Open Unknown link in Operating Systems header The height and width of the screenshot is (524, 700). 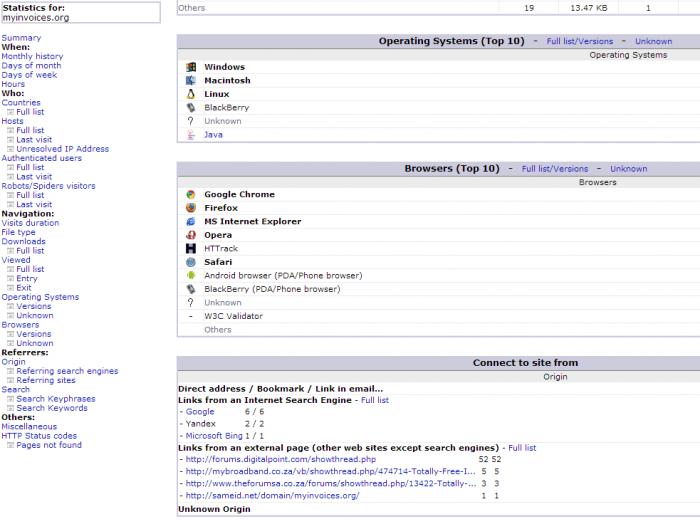coord(654,42)
